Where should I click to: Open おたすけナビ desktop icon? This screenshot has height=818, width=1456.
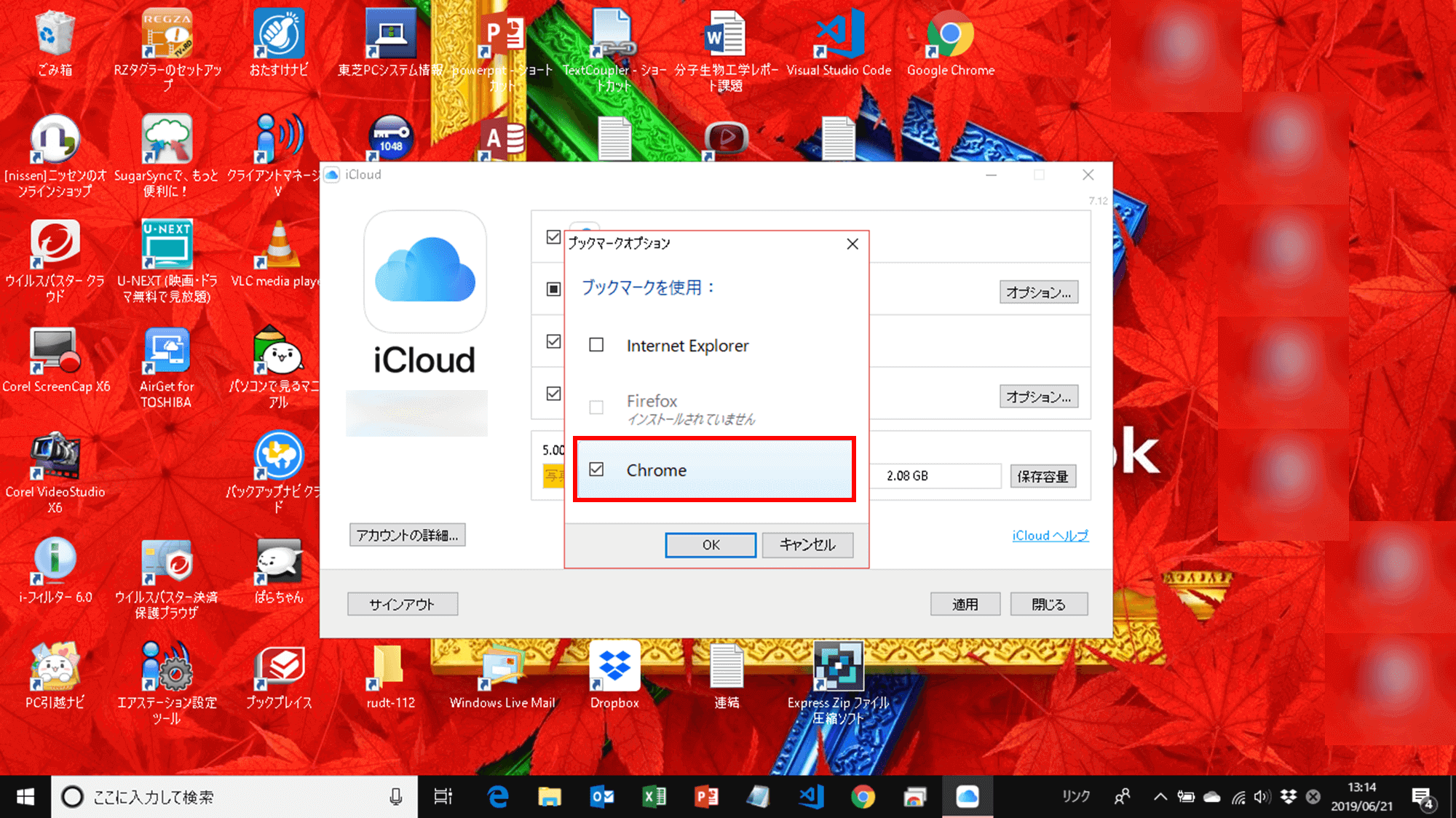279,44
